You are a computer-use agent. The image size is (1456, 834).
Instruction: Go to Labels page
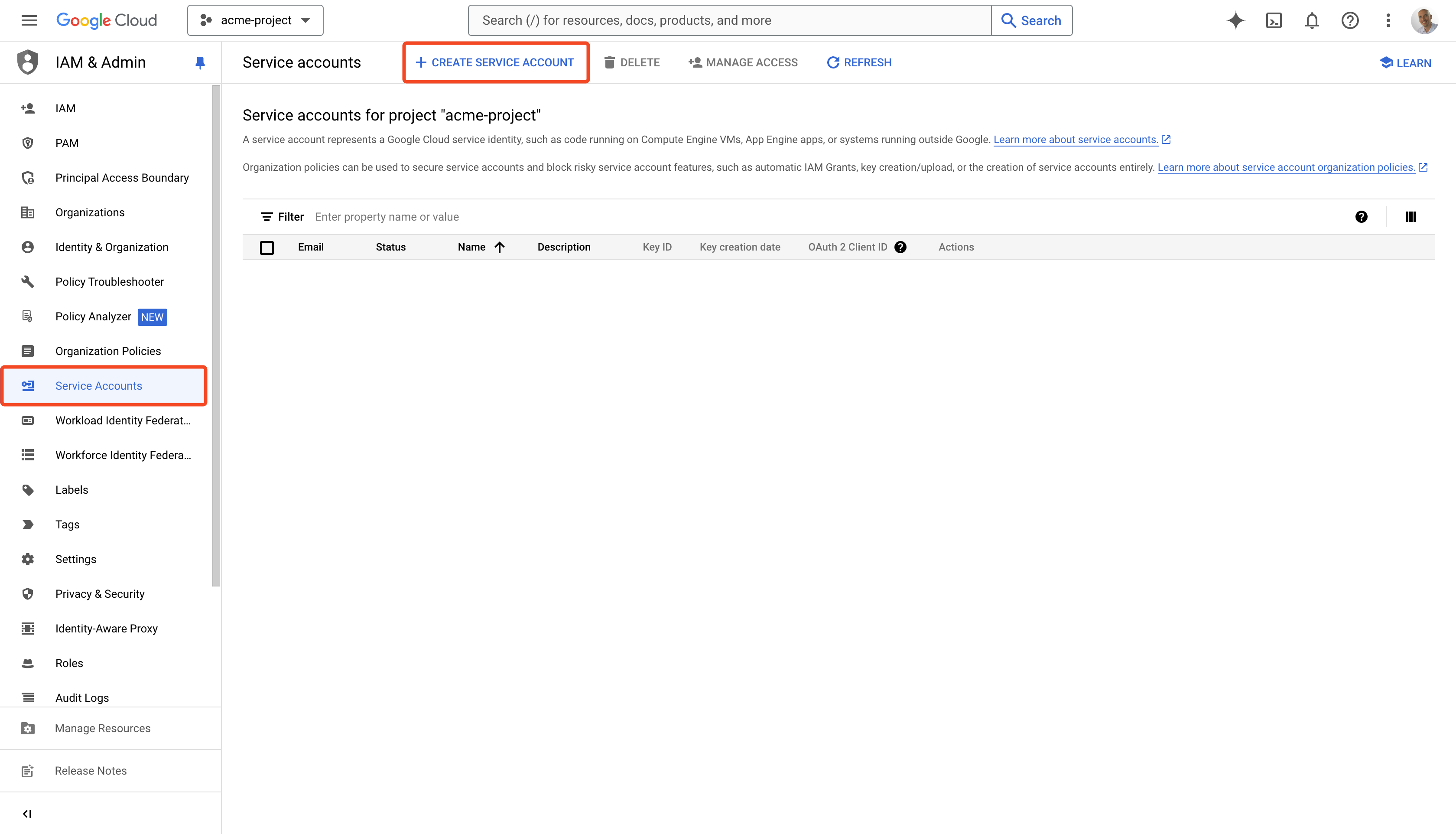tap(106, 490)
